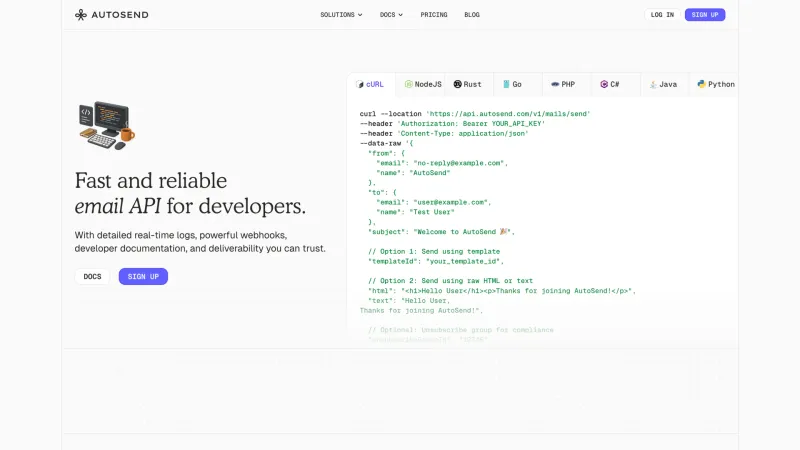Click the PHP elephant icon
The image size is (800, 450).
click(x=555, y=84)
